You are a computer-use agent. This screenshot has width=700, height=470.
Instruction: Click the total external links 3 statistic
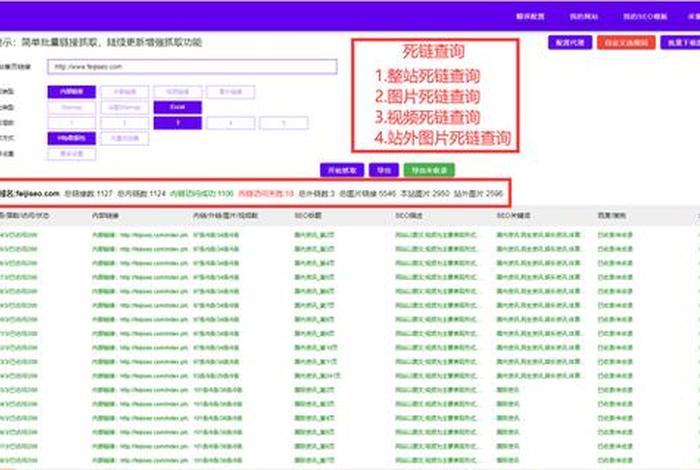coord(317,193)
